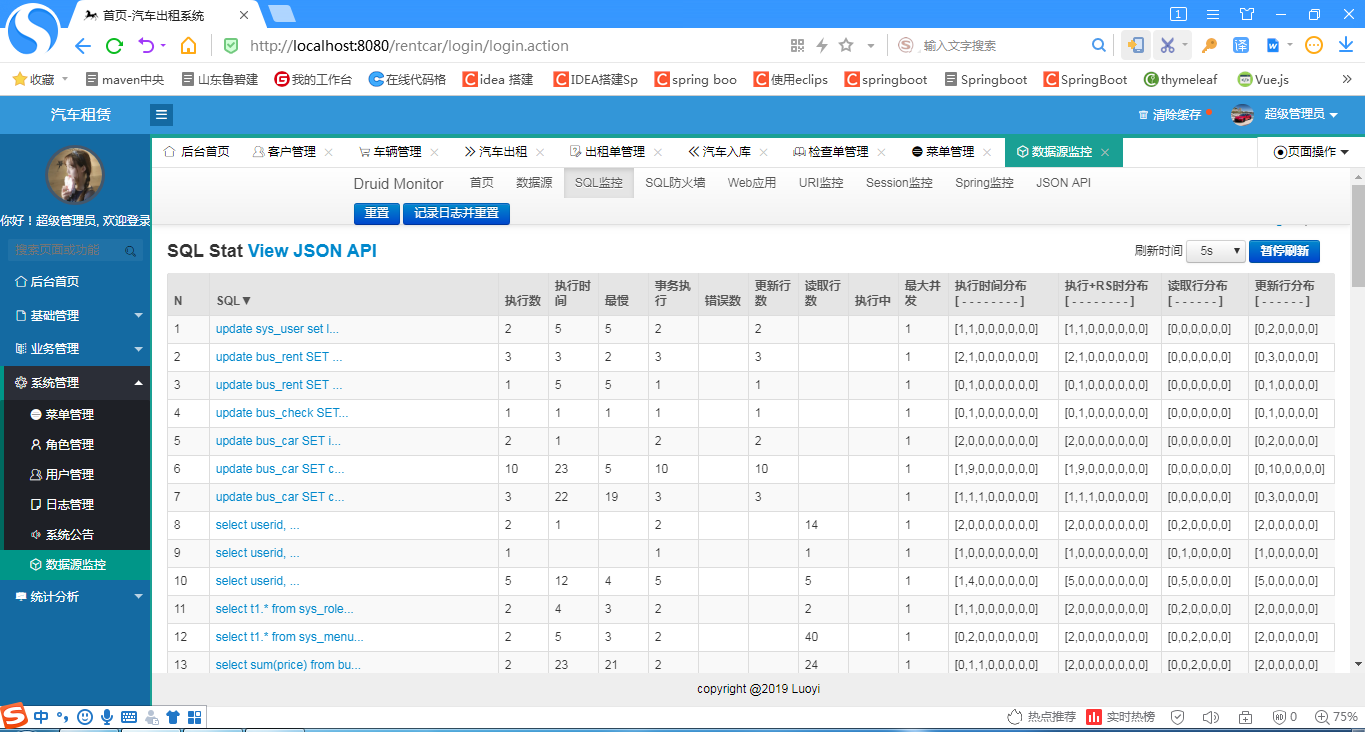The image size is (1365, 732).
Task: Select 系统公告 in the sidebar
Action: click(x=75, y=534)
